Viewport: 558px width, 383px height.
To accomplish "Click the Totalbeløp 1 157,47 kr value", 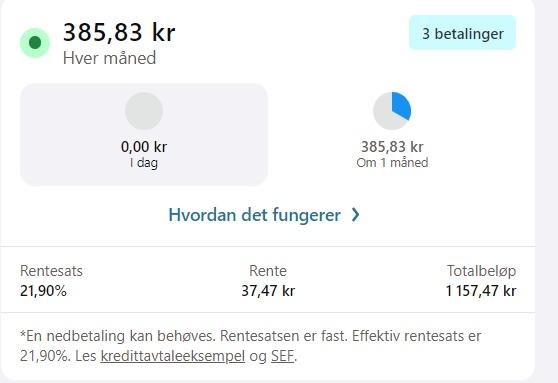I will pos(481,291).
